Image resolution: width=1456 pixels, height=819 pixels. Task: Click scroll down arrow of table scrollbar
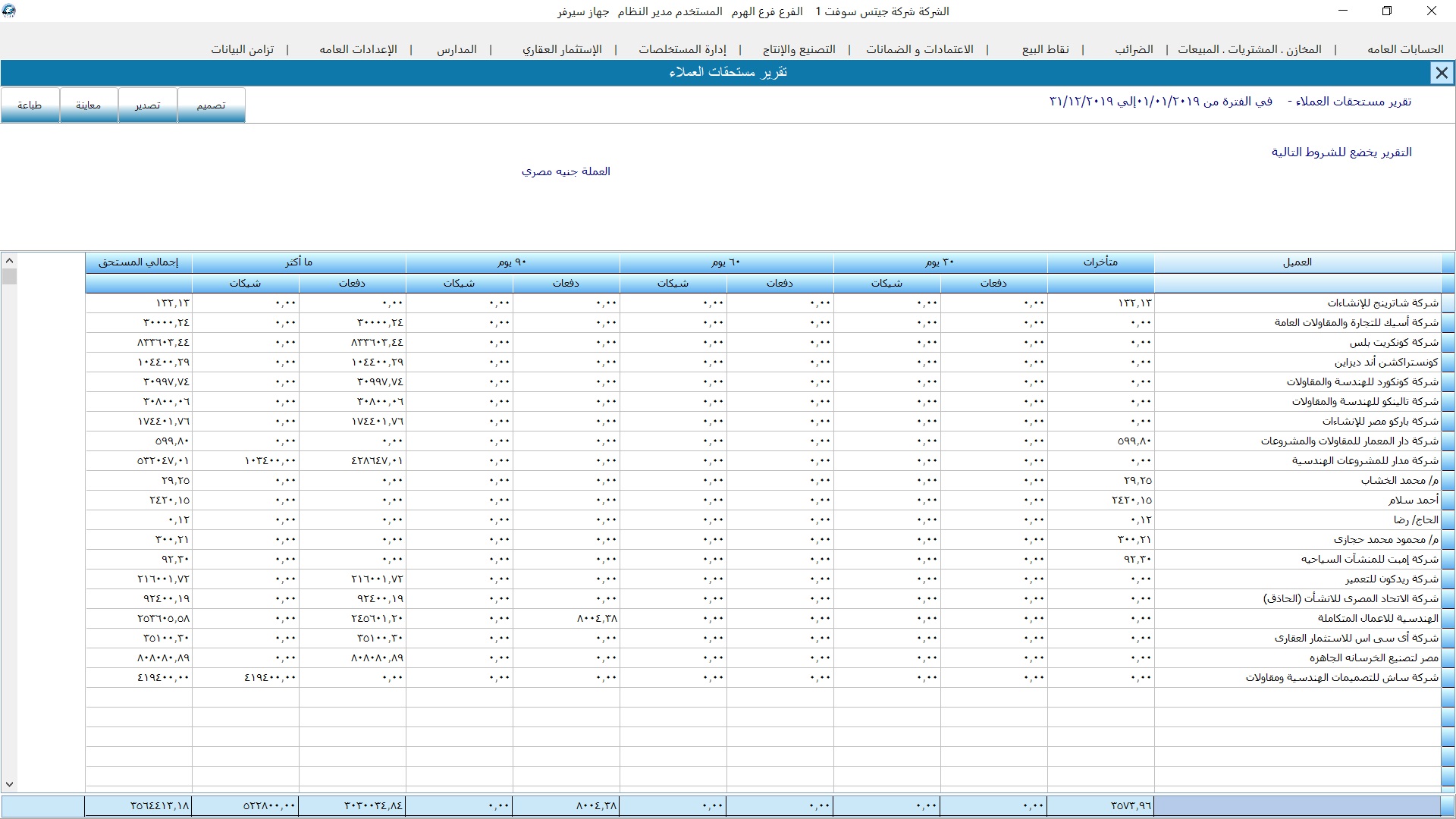click(9, 784)
